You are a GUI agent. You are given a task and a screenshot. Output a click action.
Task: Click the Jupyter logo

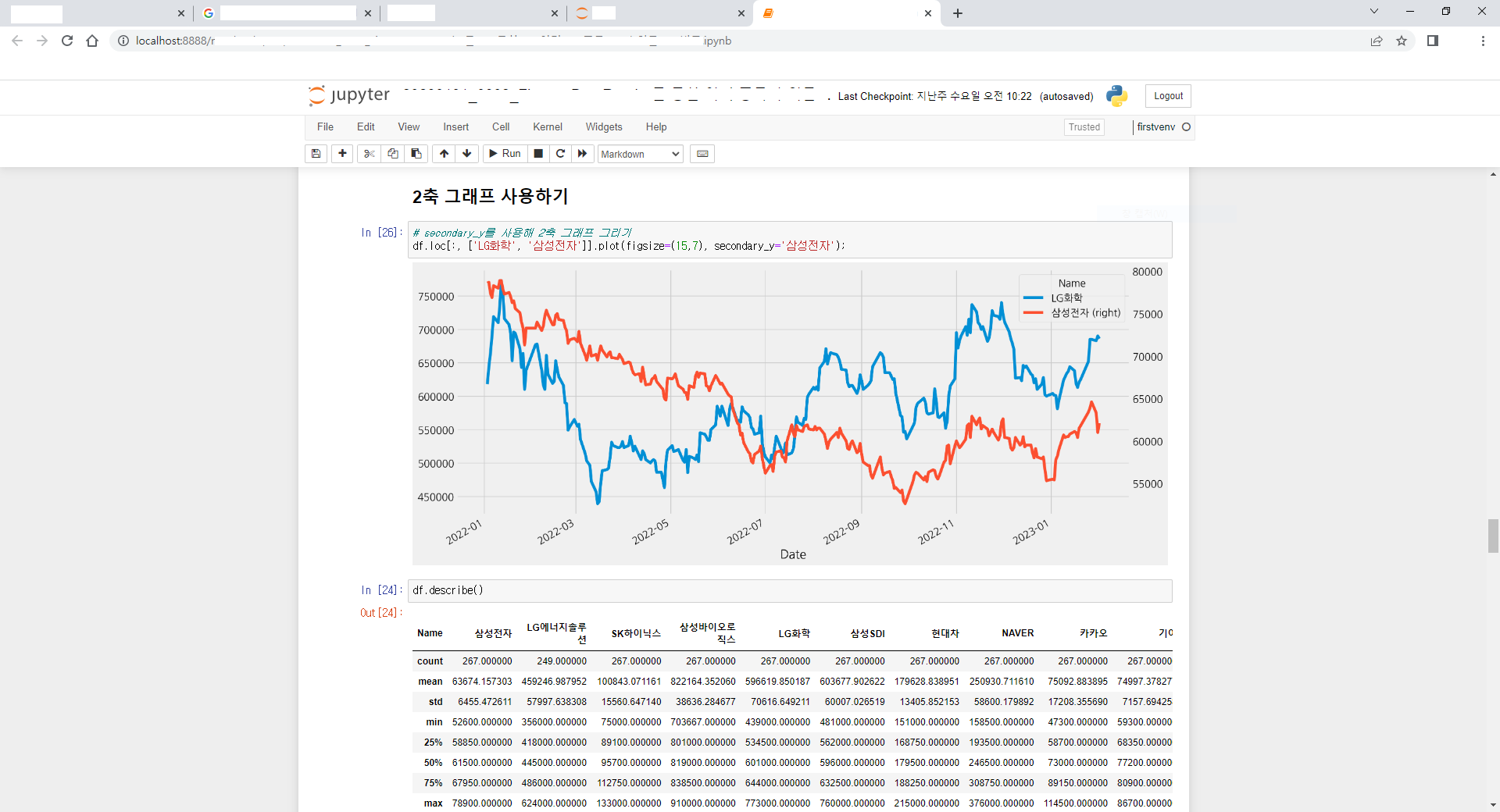click(349, 95)
